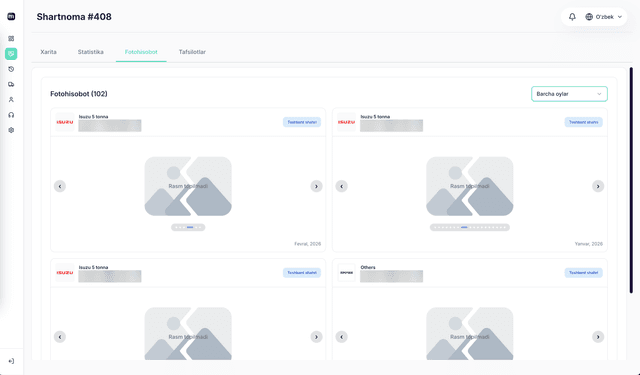640x375 pixels.
Task: Click the logout icon in sidebar
Action: pyautogui.click(x=11, y=361)
